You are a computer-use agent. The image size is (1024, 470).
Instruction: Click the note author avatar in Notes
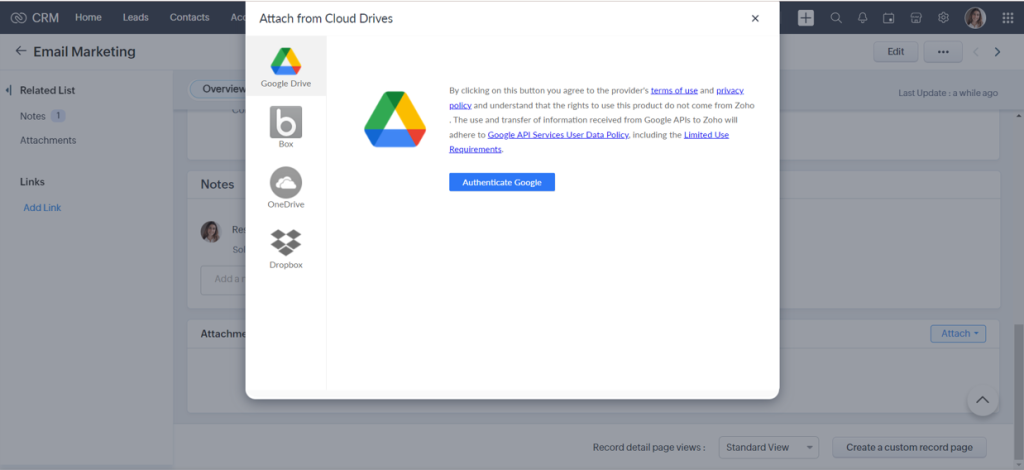coord(211,232)
